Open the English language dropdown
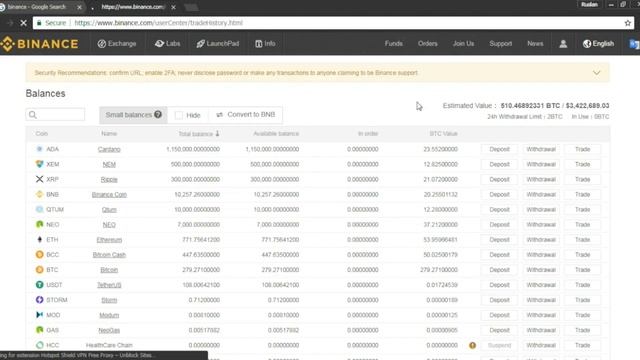The image size is (640, 360). [598, 44]
